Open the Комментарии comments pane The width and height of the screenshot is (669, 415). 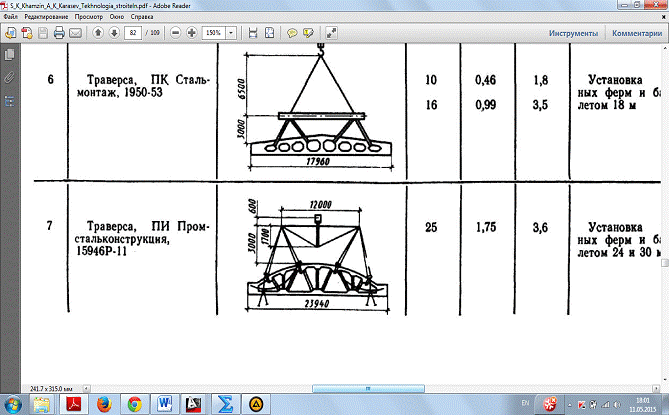coord(637,33)
